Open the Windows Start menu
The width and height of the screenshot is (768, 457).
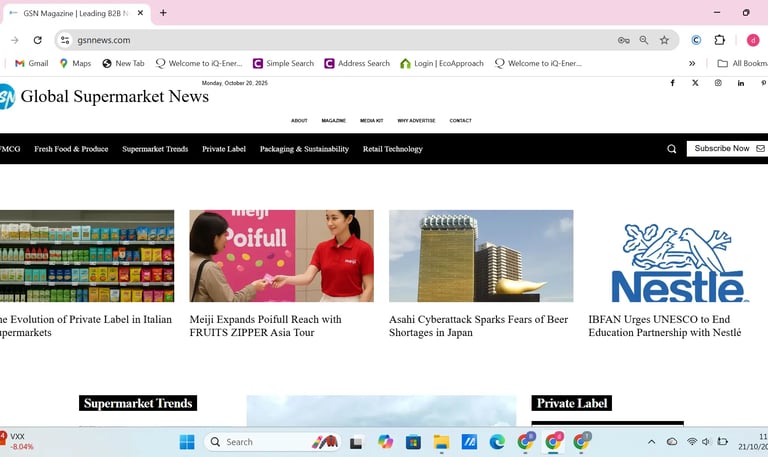(187, 442)
